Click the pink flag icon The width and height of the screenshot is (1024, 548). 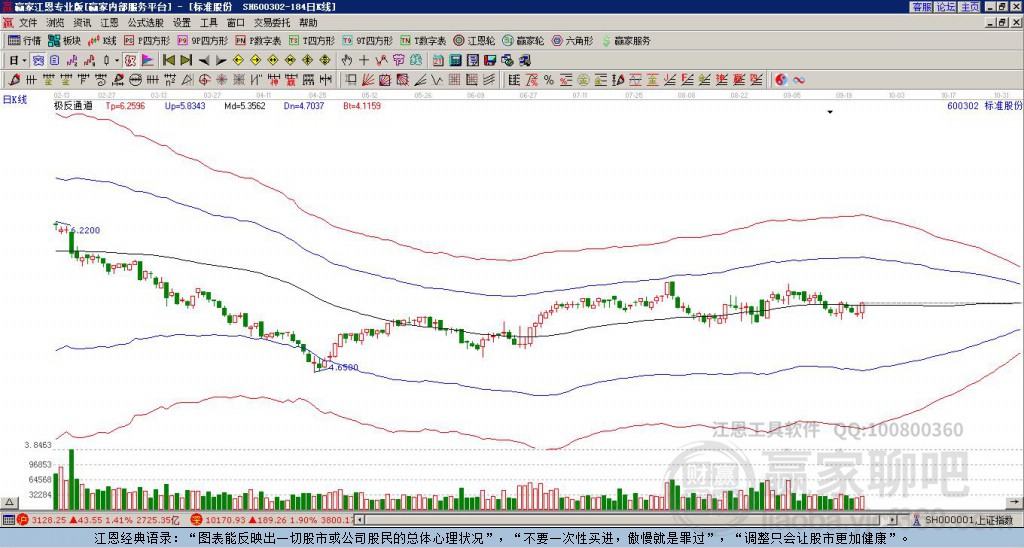tap(148, 61)
